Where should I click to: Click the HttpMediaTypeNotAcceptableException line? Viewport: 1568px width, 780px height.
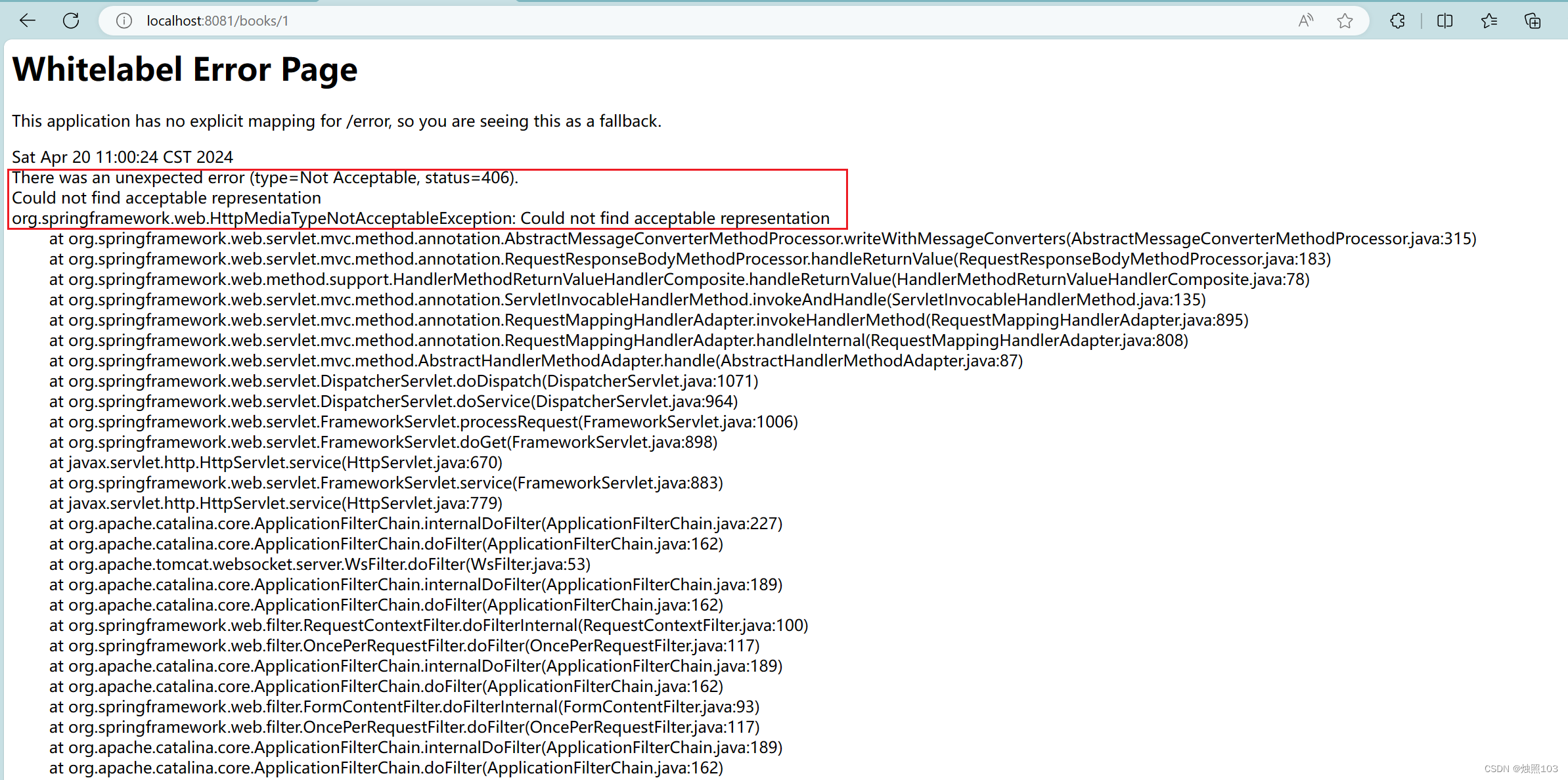420,219
